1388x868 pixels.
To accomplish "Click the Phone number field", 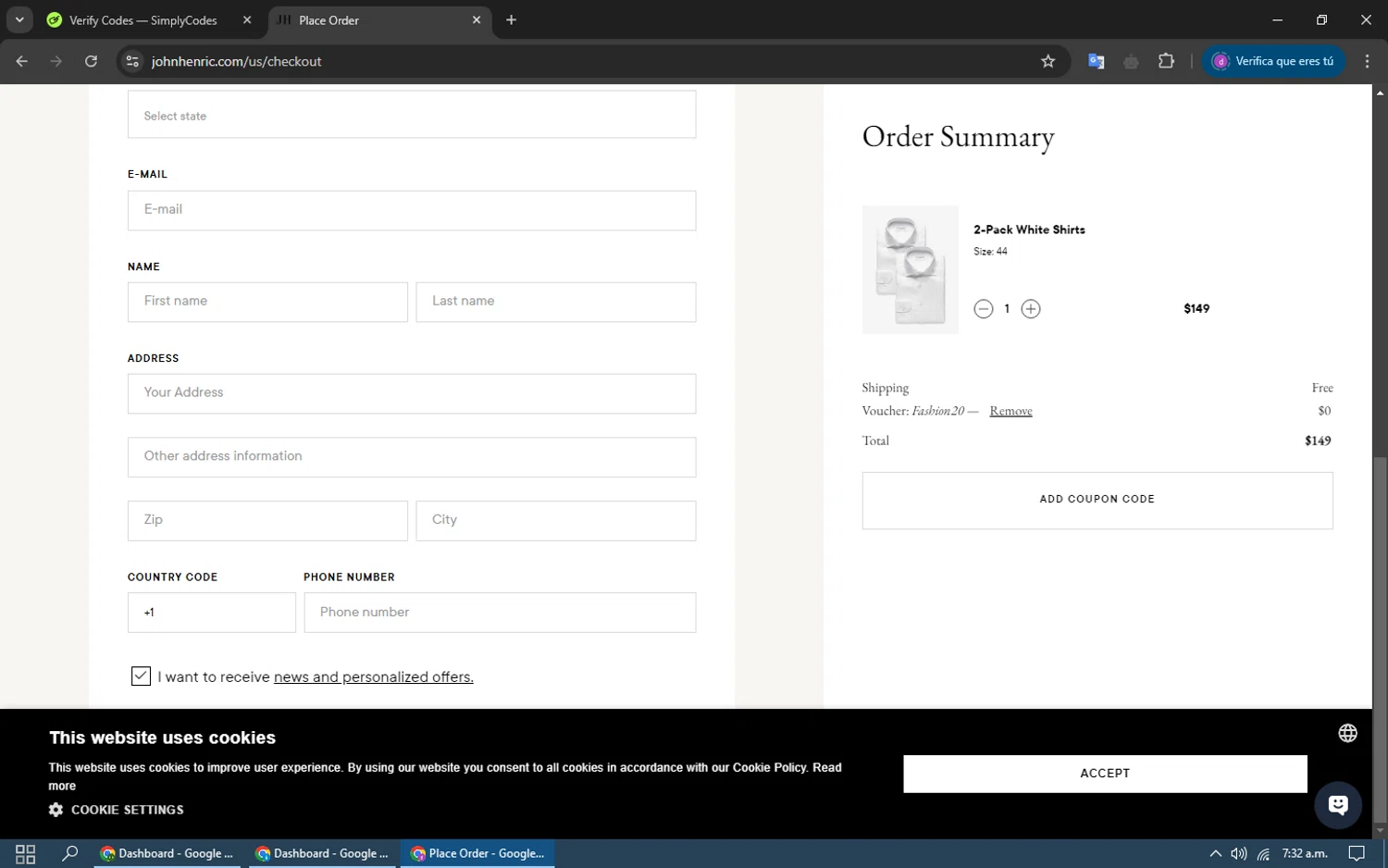I will pos(500,613).
